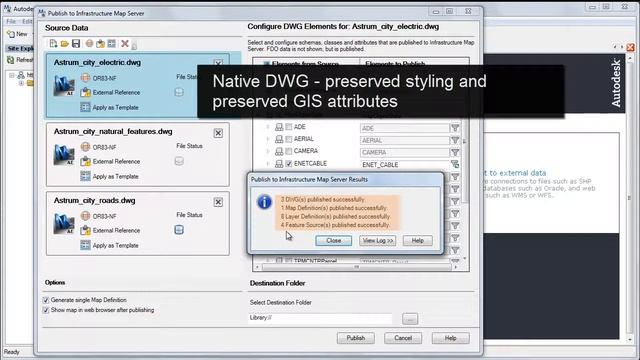Click file status icon for Astrum_city_natural_features.dwg
This screenshot has width=640, height=360.
click(x=179, y=161)
